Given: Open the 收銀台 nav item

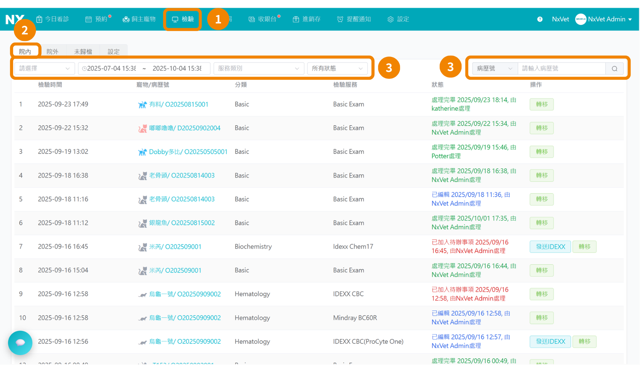Looking at the screenshot, I should coord(263,19).
